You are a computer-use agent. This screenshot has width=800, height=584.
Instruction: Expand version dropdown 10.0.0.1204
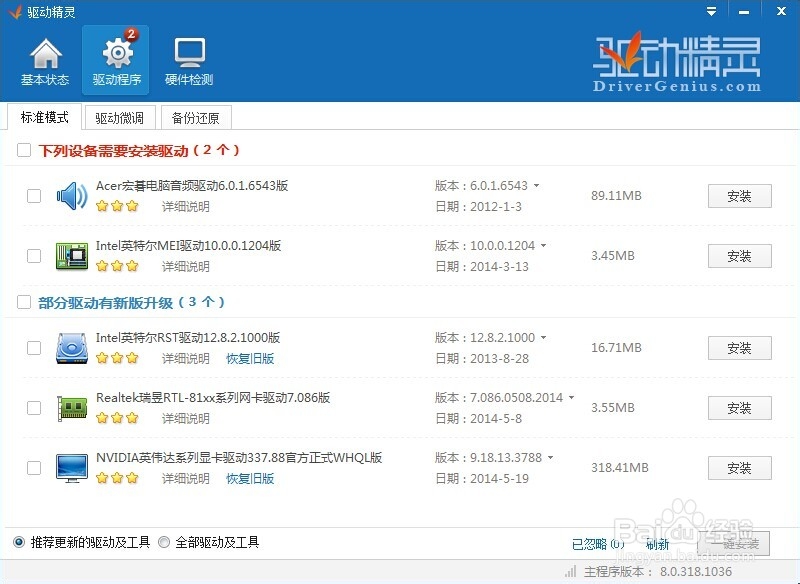[x=543, y=246]
